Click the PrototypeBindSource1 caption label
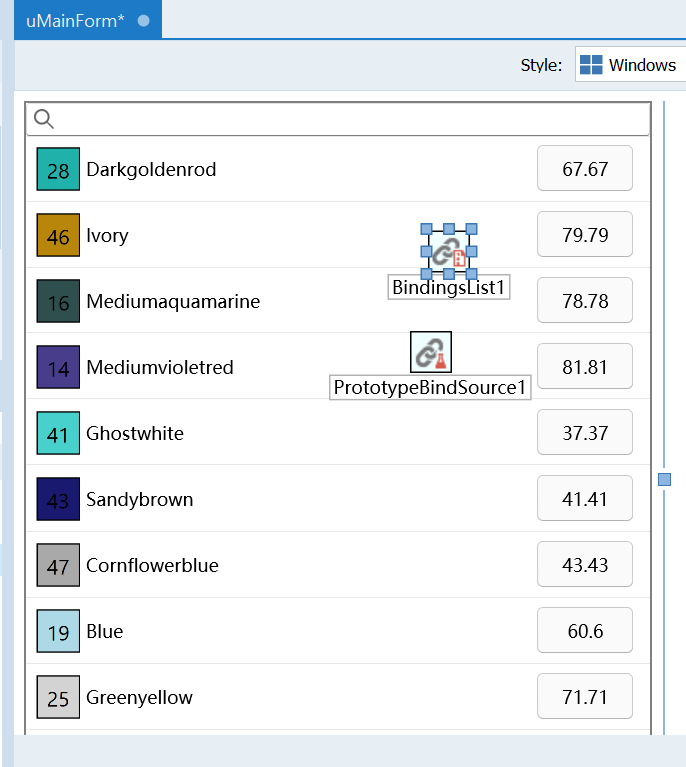This screenshot has height=767, width=686. [x=430, y=387]
